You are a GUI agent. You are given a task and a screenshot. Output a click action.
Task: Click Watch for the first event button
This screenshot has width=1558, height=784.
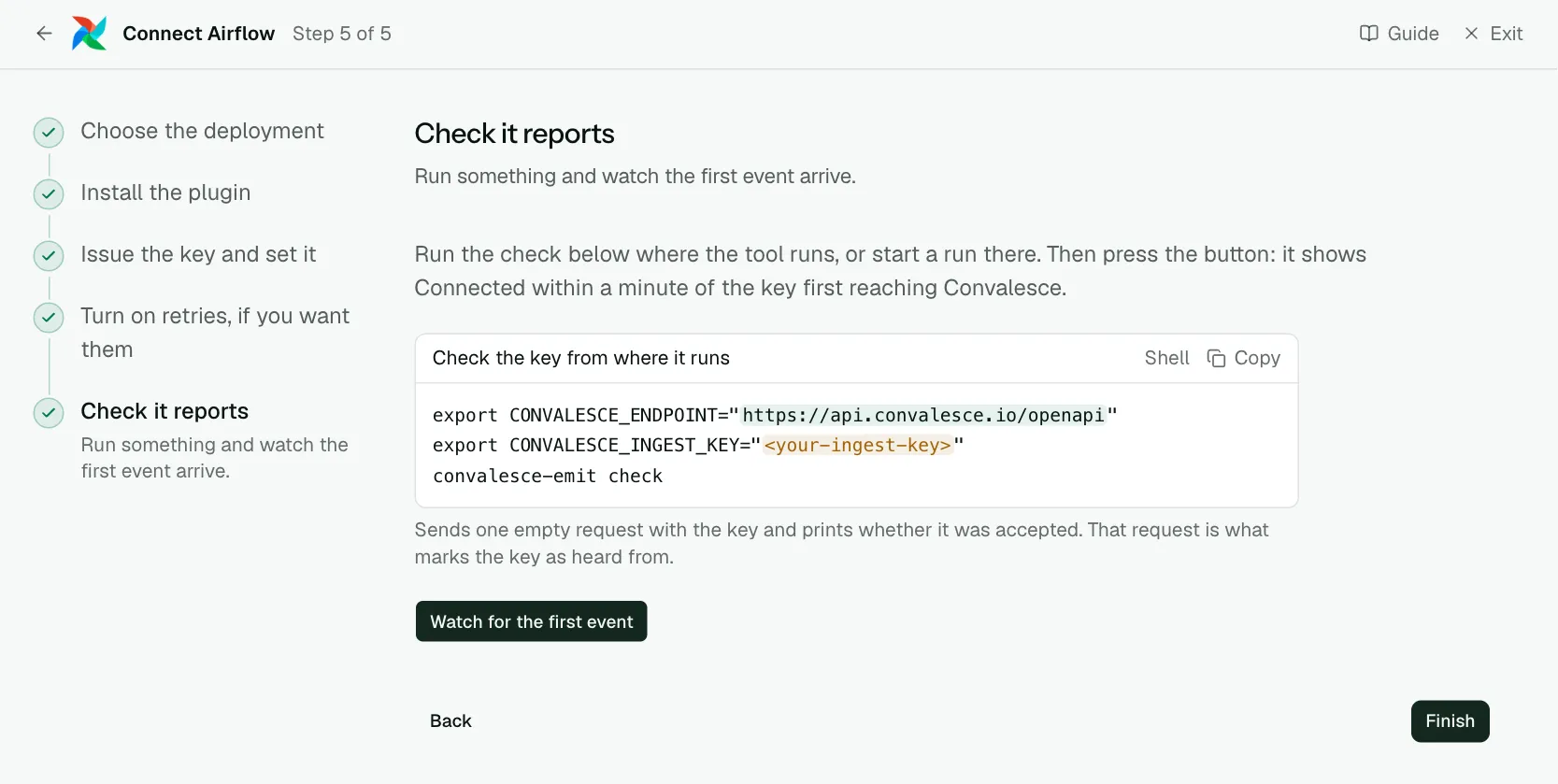tap(532, 621)
